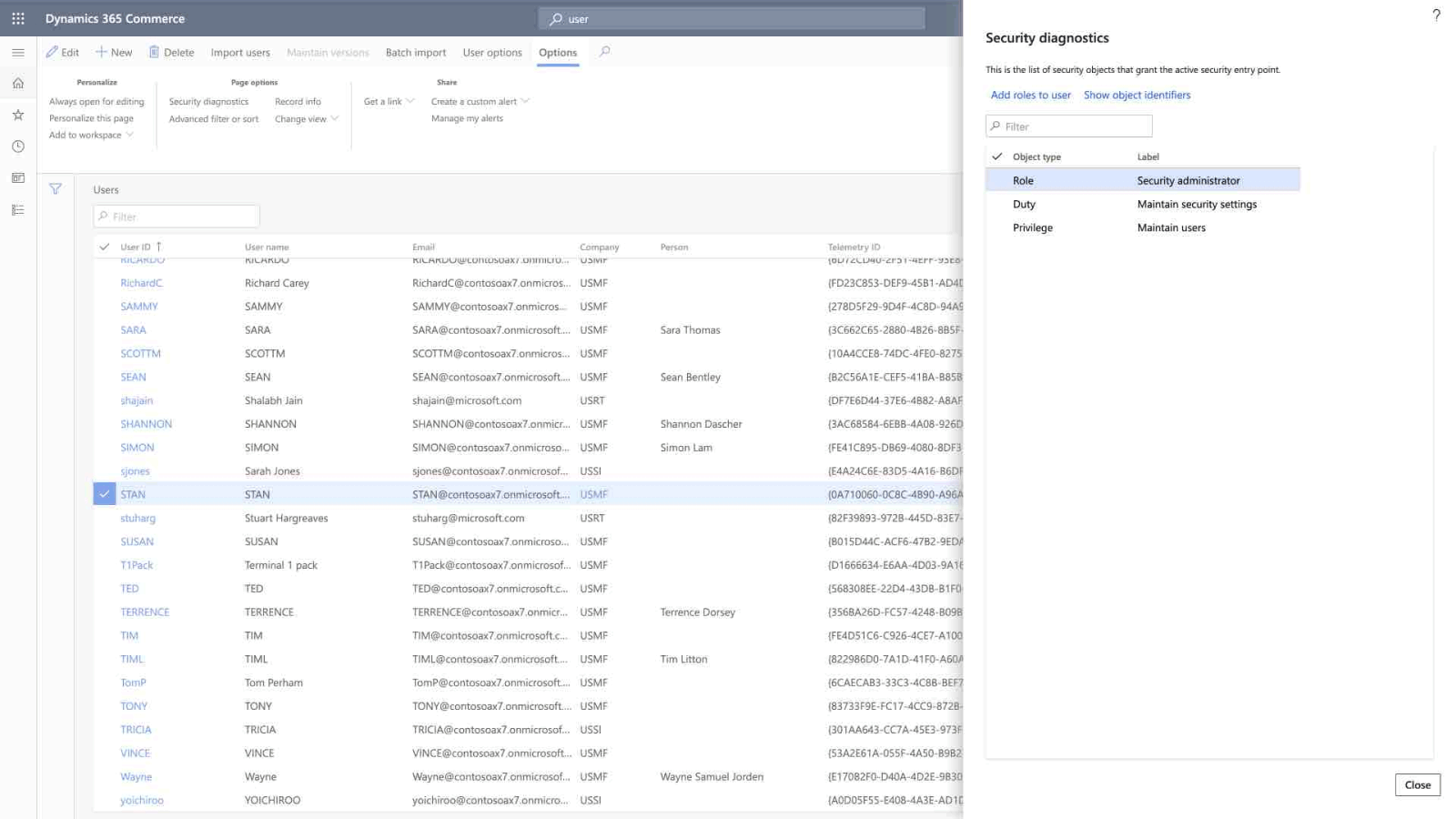
Task: Click the top search box with 'user'
Action: 732,18
